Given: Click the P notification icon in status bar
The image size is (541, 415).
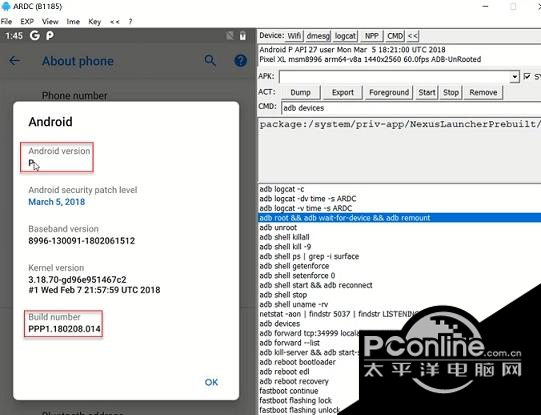Looking at the screenshot, I should [50, 36].
